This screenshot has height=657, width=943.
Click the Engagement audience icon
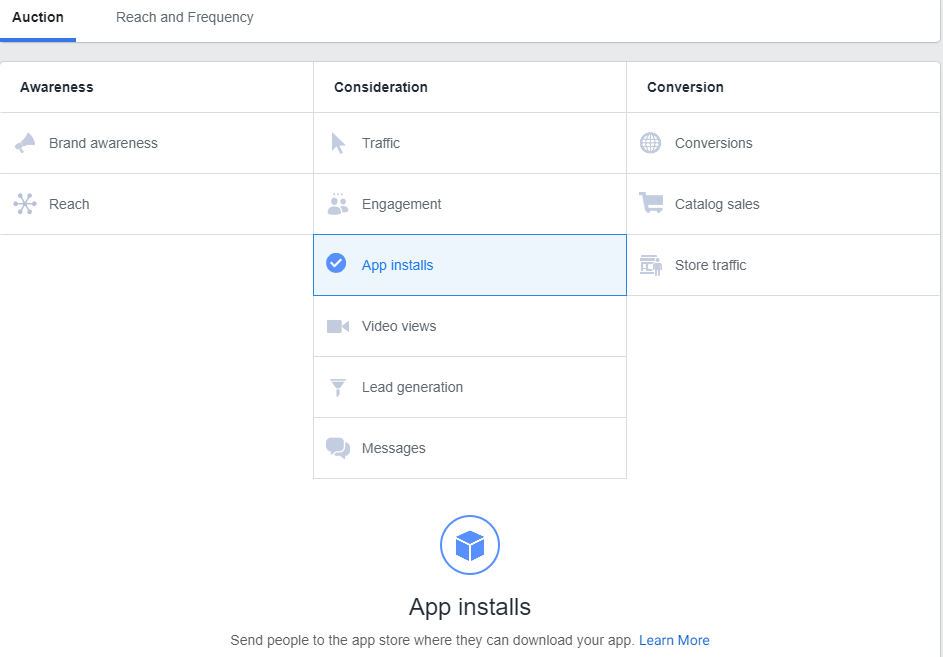coord(338,203)
